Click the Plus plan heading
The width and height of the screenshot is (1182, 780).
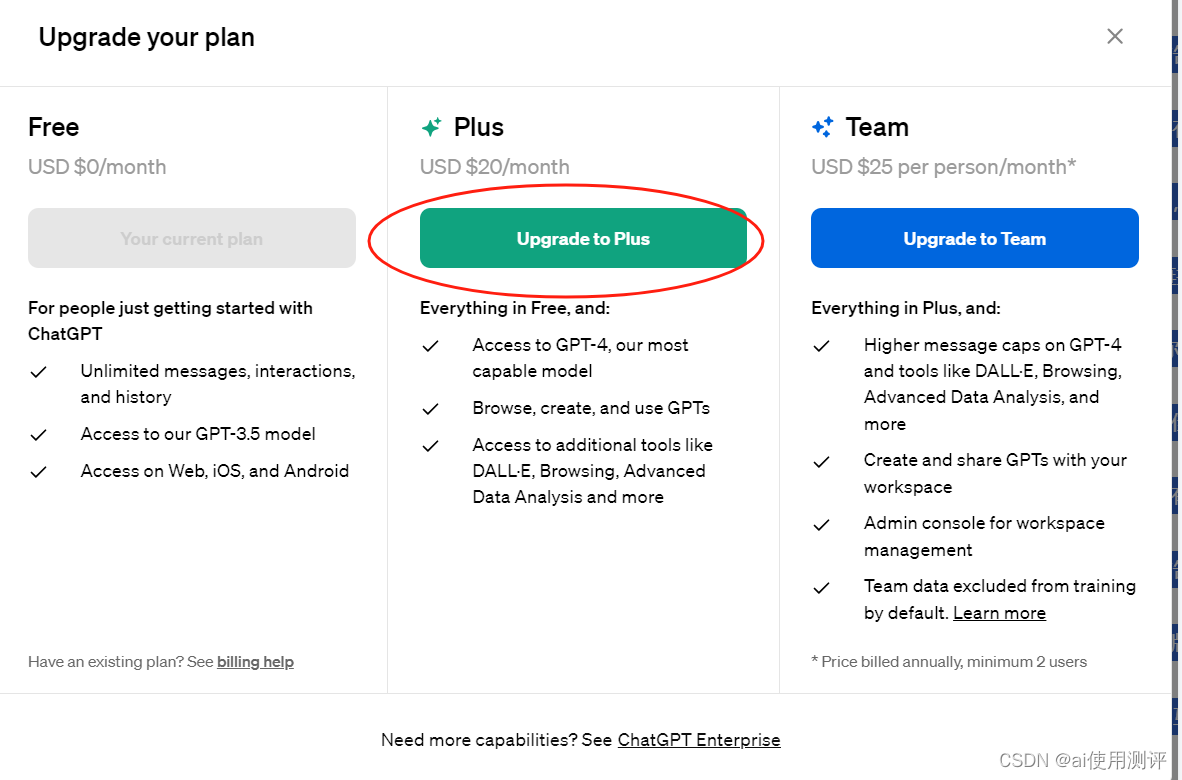(x=478, y=127)
